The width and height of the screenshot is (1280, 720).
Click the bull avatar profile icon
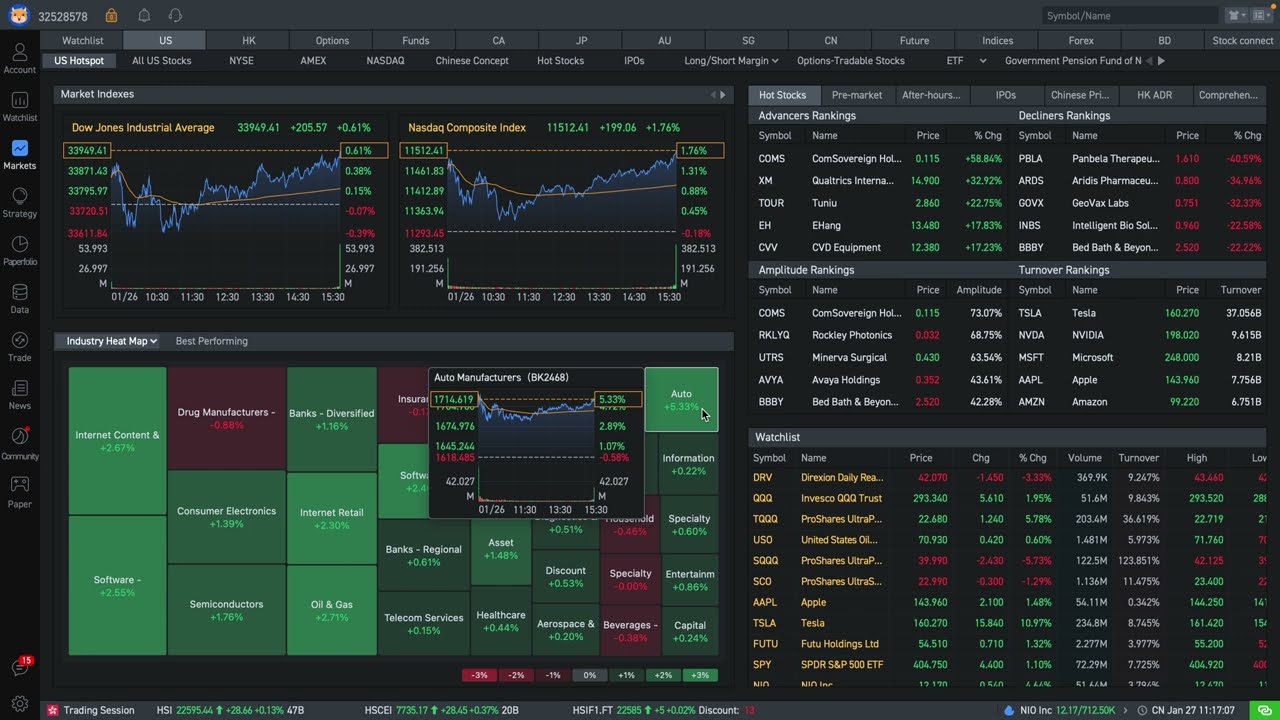pos(19,15)
